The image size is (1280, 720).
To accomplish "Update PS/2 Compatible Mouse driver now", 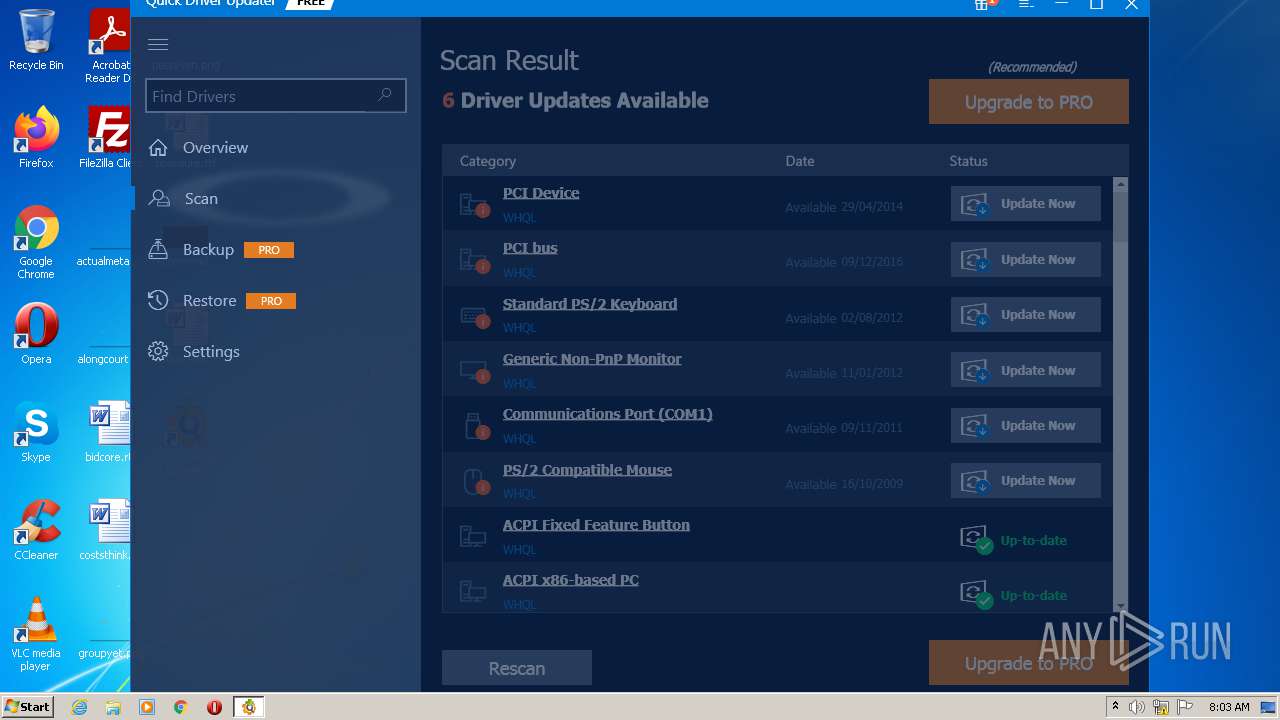I will (1026, 480).
